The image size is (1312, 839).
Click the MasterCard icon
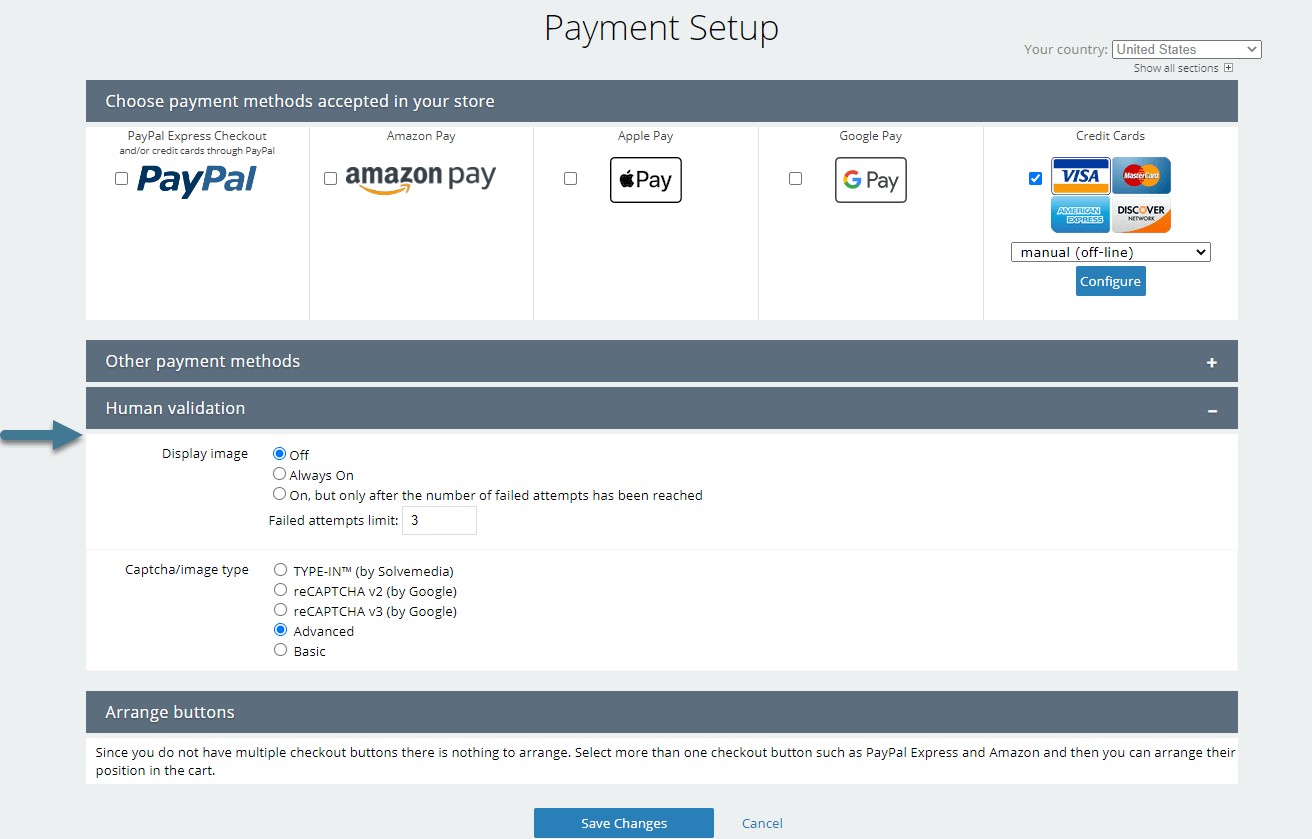pos(1141,176)
